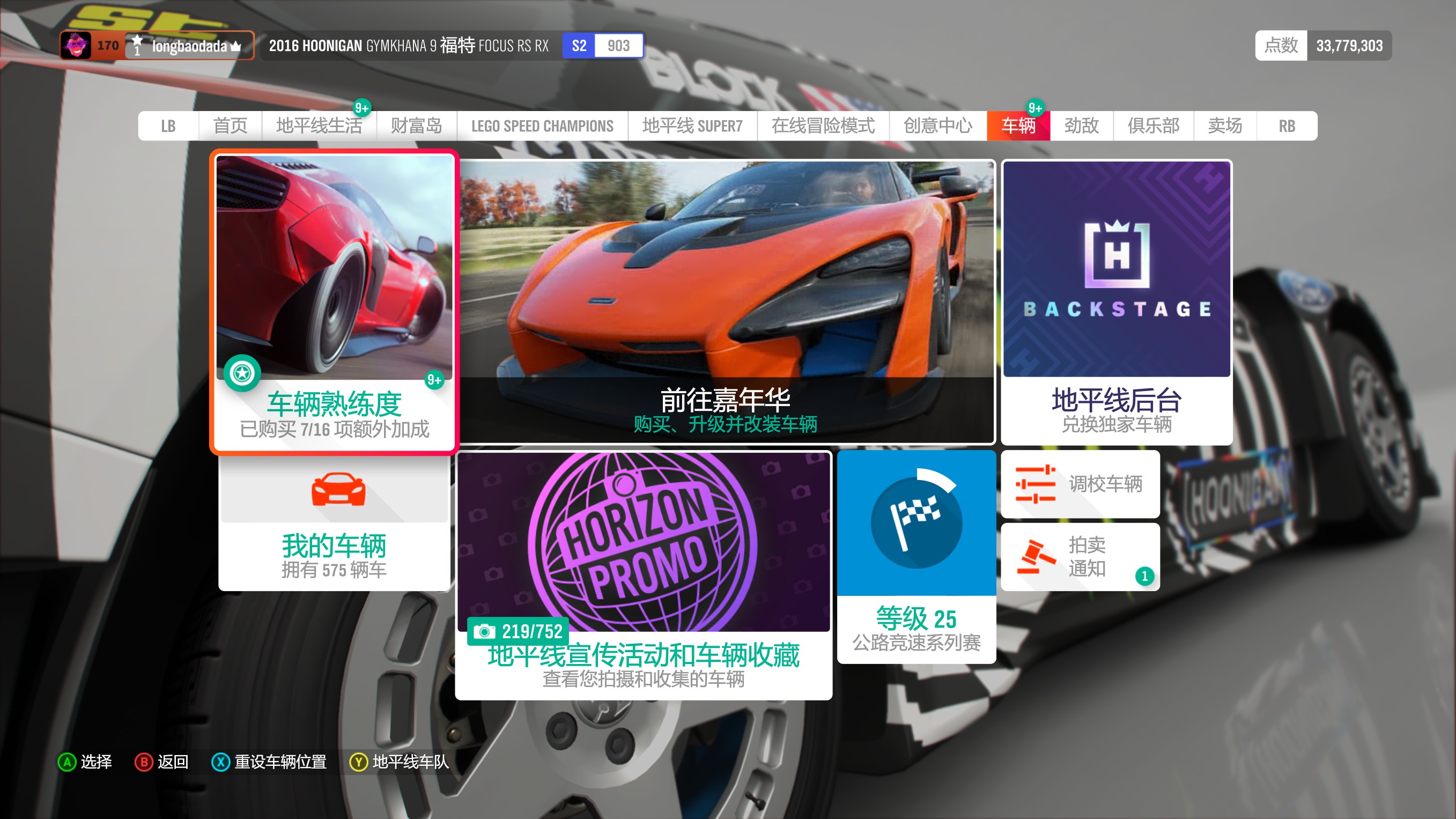Click the red car icon in 我的车辆
The image size is (1456, 819).
point(338,490)
